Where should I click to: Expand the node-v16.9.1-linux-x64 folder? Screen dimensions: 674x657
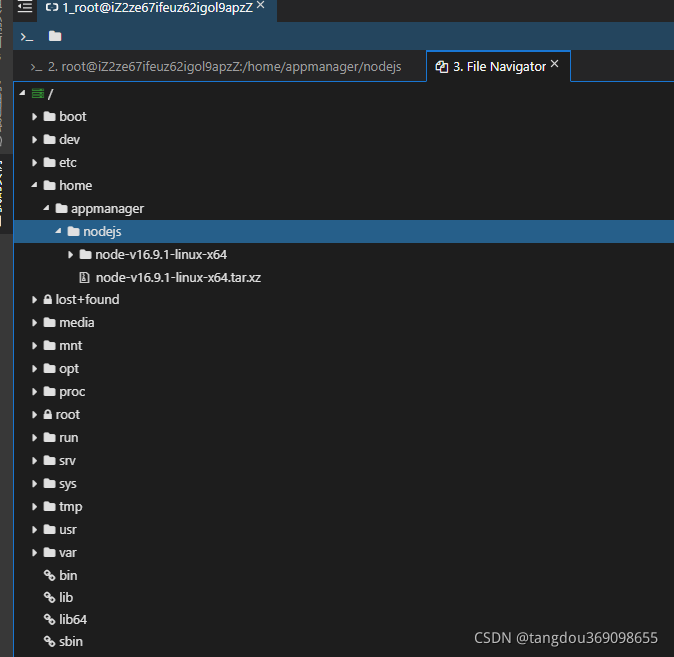click(70, 255)
